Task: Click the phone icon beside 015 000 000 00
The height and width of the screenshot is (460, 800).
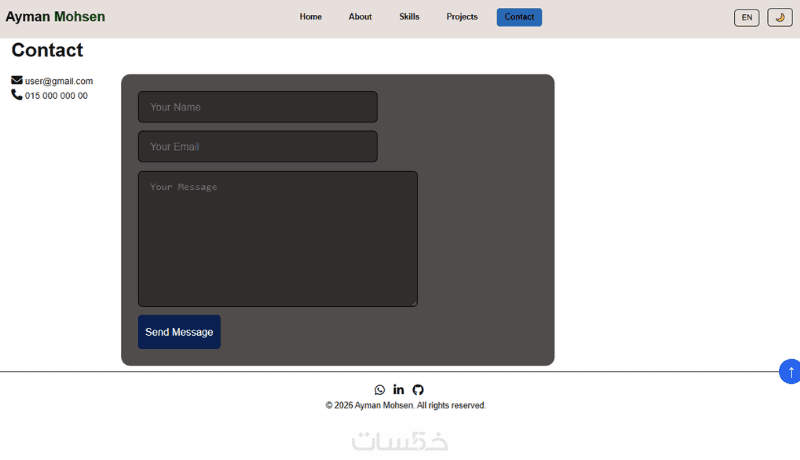Action: point(17,94)
